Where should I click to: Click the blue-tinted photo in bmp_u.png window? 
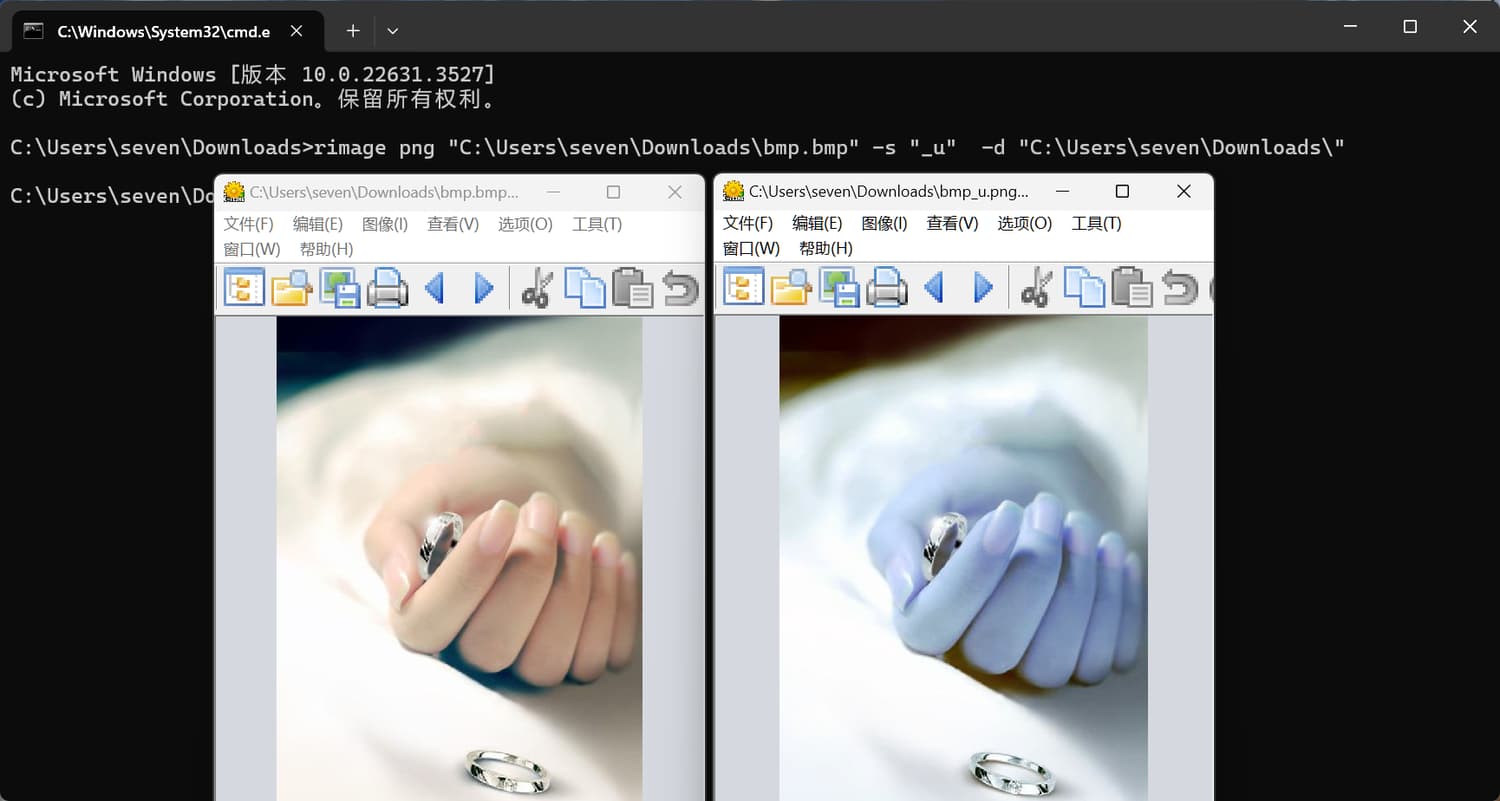click(964, 558)
